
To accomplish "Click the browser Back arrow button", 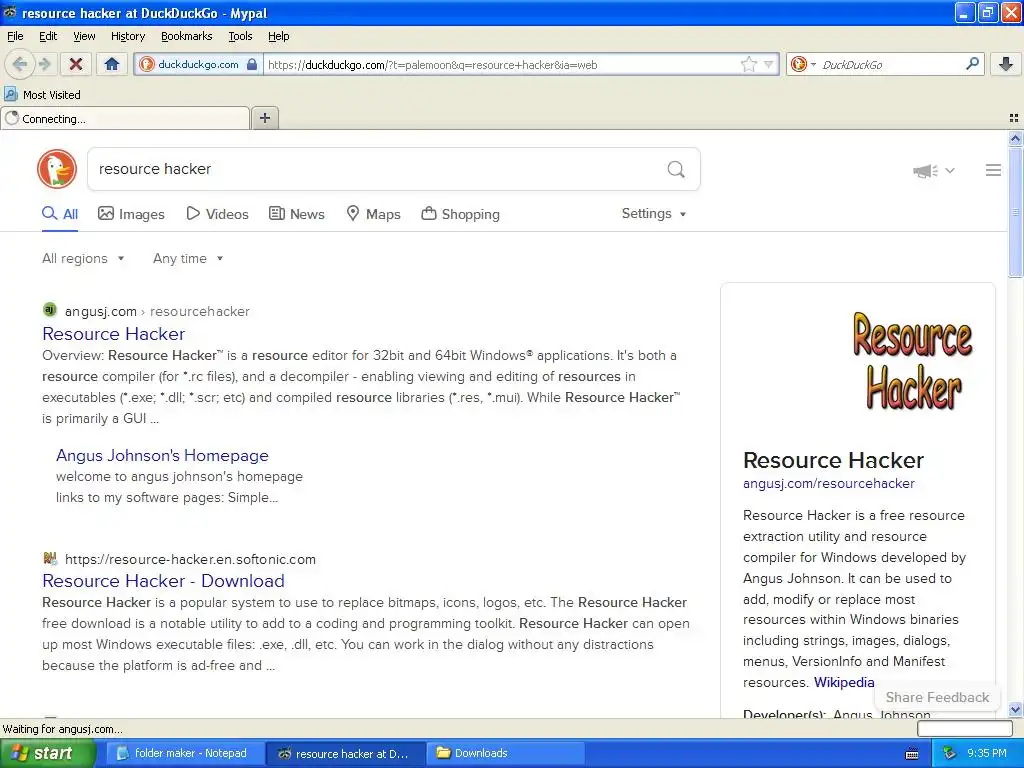I will 19,64.
